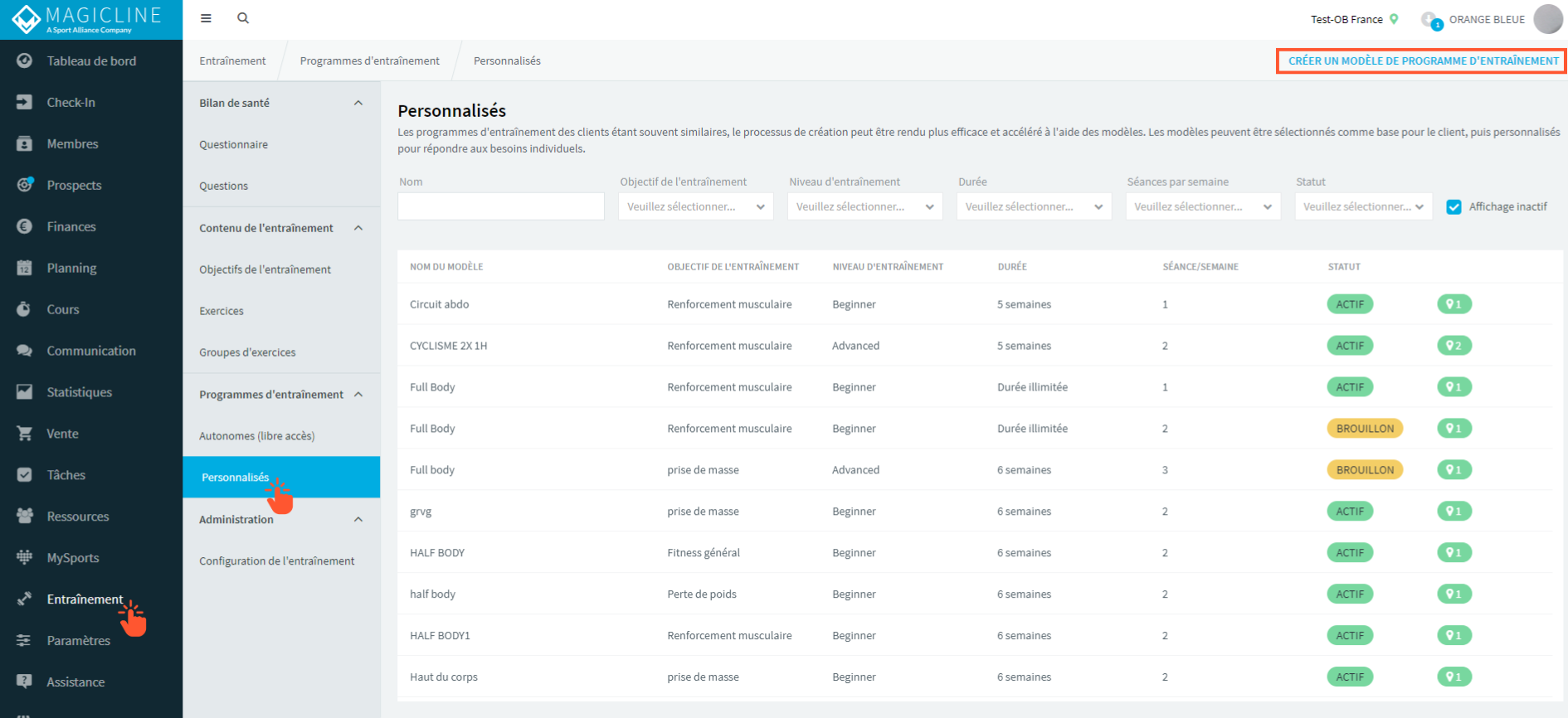Image resolution: width=1568 pixels, height=718 pixels.
Task: Click the Assistance help icon
Action: click(25, 682)
